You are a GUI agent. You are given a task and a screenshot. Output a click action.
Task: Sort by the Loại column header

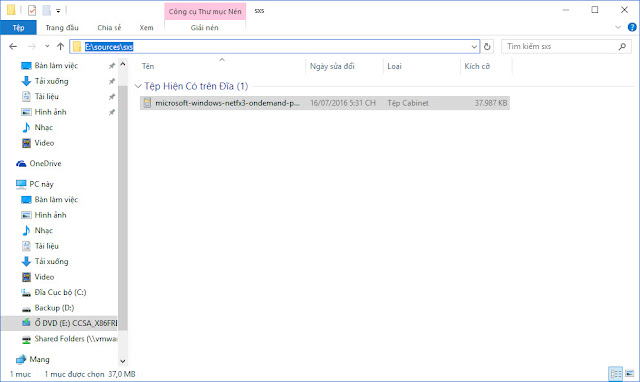(x=422, y=66)
